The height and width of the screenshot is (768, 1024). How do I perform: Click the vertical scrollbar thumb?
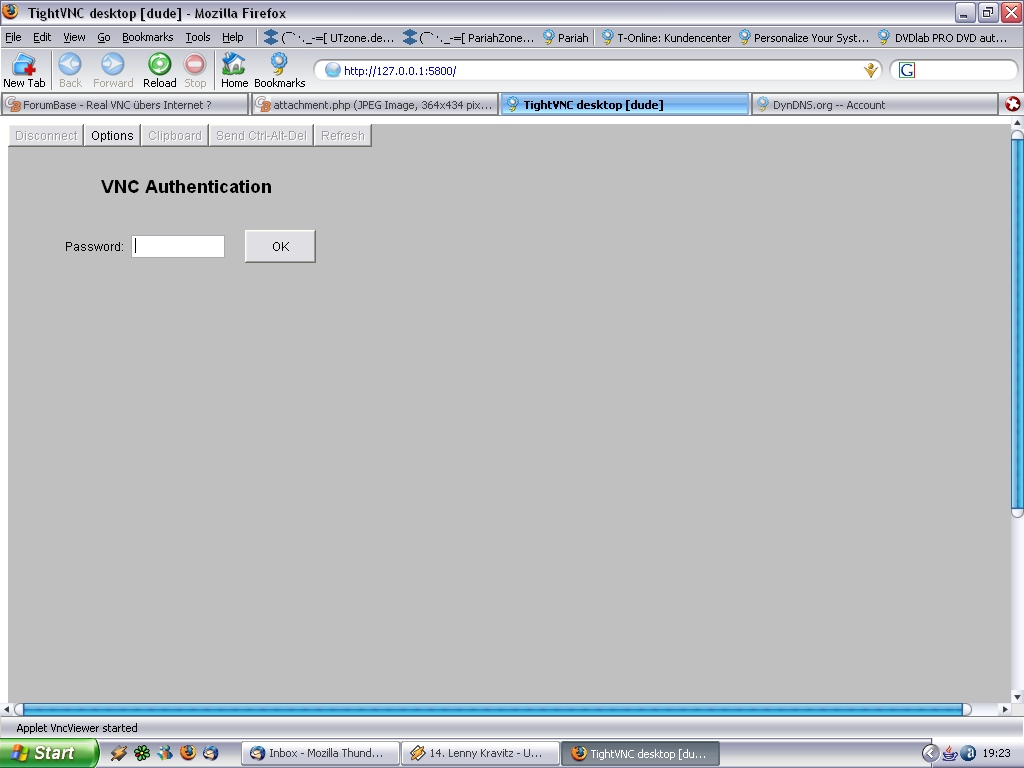(1017, 323)
